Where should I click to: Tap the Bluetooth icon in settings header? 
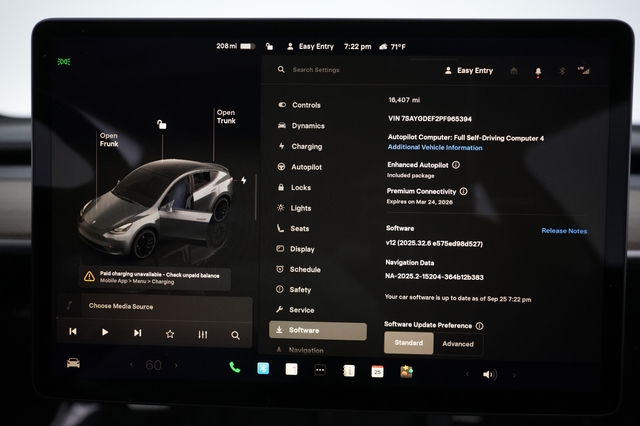(562, 71)
